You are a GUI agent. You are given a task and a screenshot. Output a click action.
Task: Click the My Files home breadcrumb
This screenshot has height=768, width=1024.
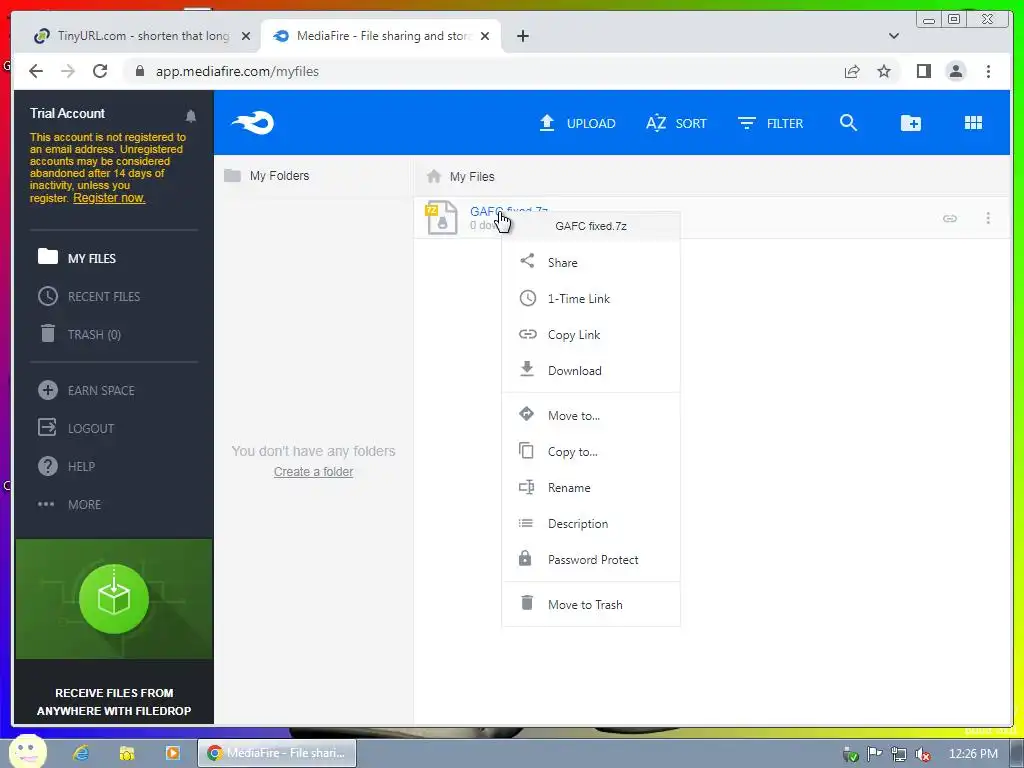[460, 176]
